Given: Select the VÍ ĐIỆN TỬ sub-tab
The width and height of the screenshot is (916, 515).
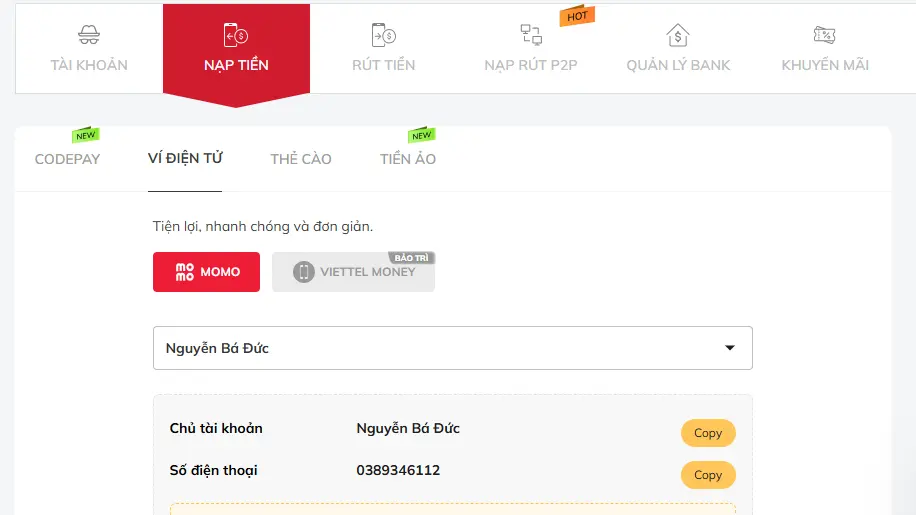Looking at the screenshot, I should [x=185, y=158].
